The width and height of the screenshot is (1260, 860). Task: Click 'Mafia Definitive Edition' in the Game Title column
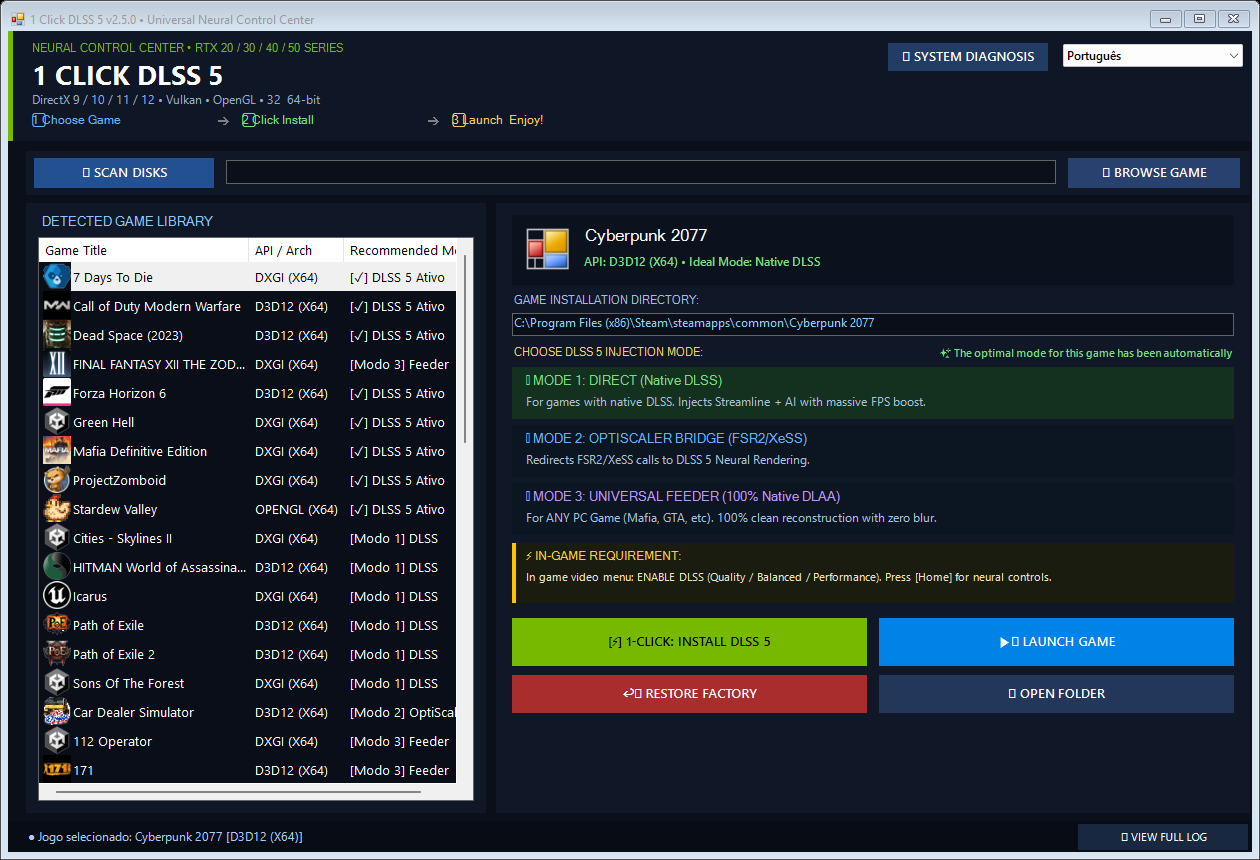(140, 451)
